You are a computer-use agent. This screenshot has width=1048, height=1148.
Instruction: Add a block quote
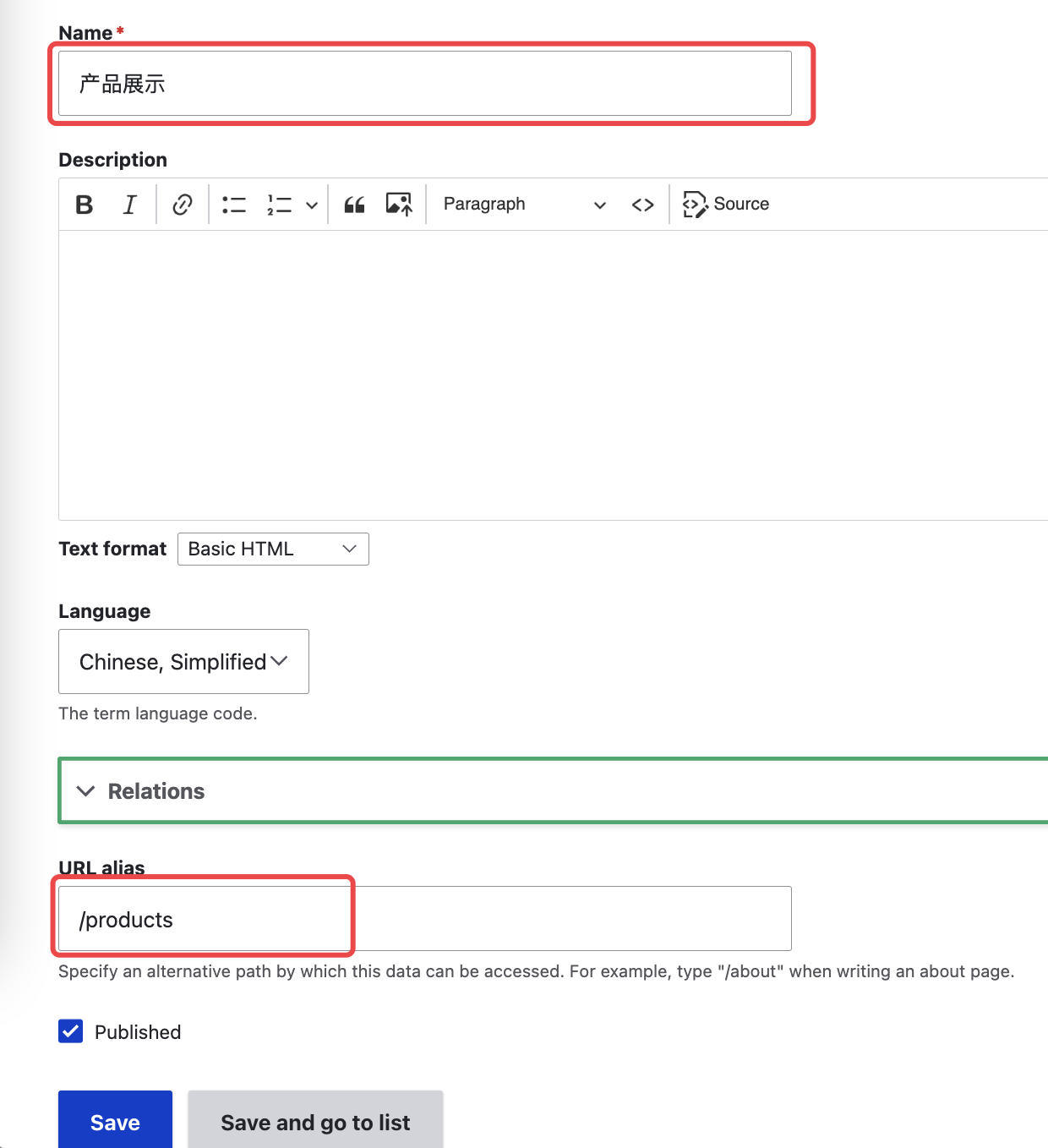pyautogui.click(x=355, y=205)
